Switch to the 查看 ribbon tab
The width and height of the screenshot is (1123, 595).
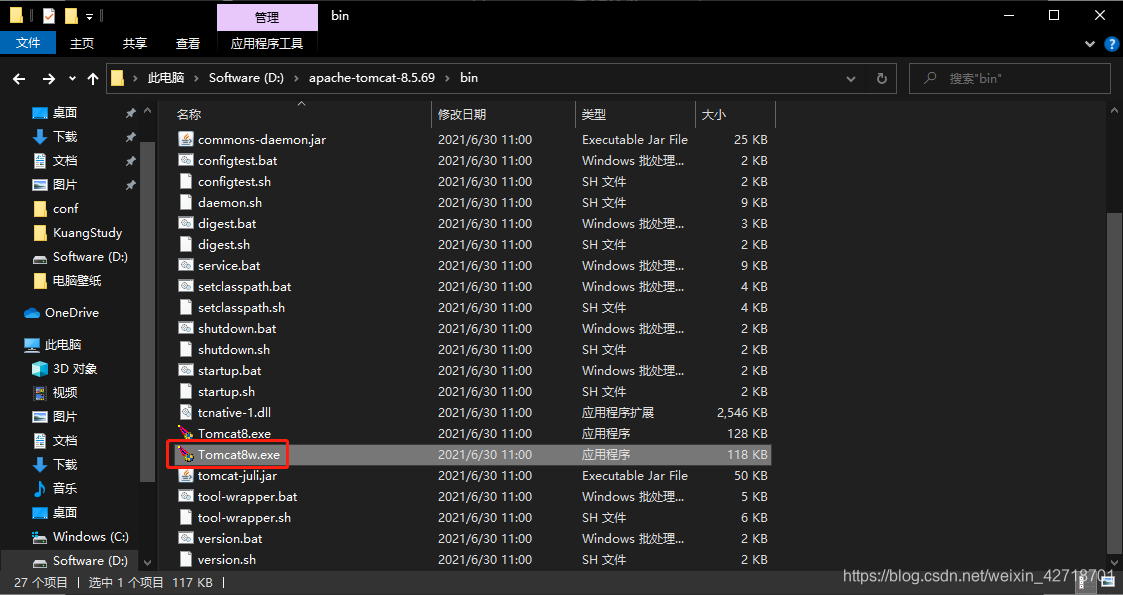click(x=188, y=44)
